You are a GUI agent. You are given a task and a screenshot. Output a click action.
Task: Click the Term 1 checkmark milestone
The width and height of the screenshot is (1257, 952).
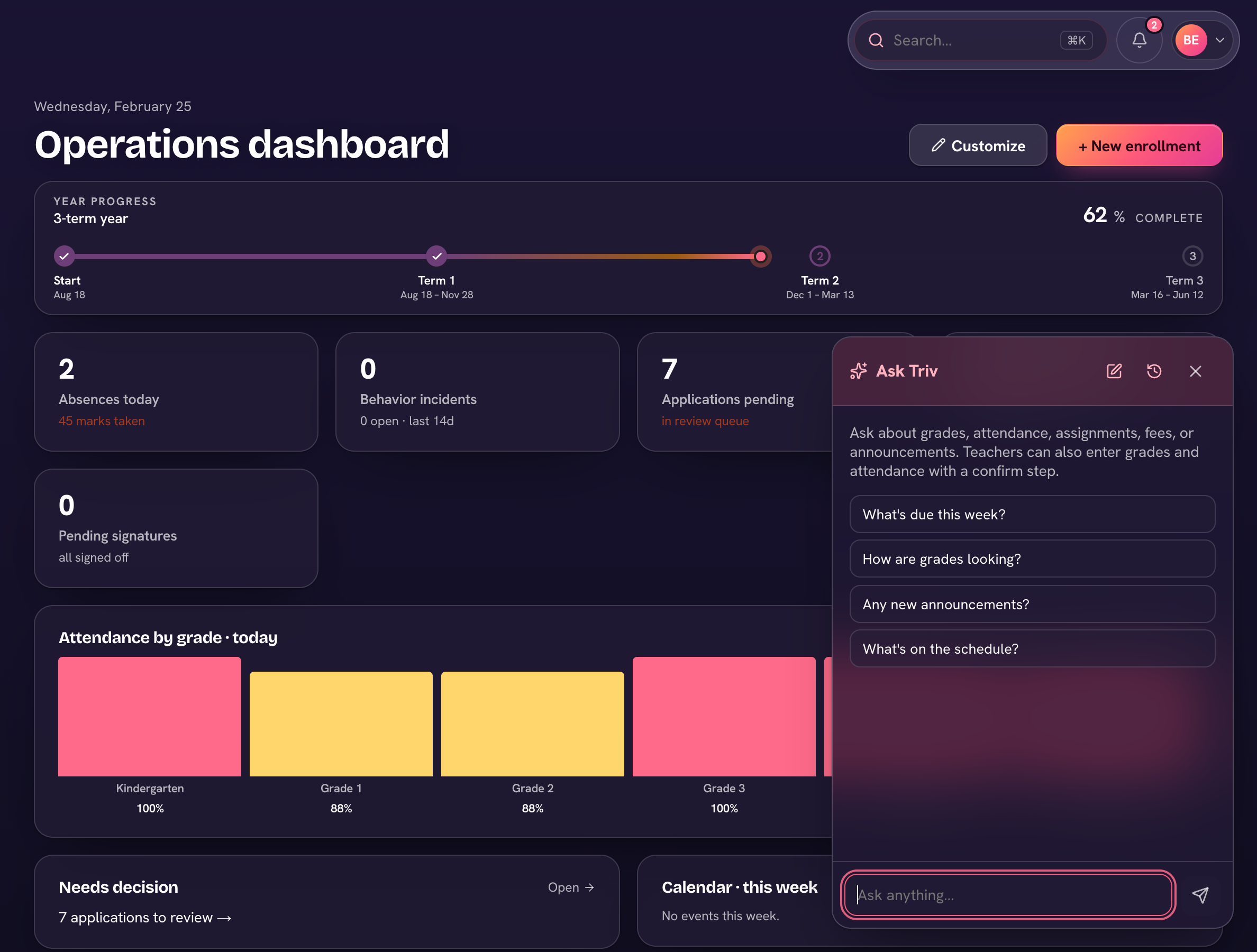click(436, 256)
